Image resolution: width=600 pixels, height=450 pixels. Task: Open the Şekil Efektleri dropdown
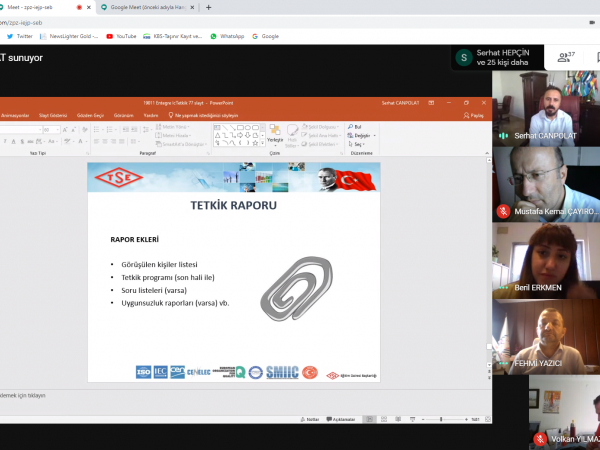click(320, 144)
